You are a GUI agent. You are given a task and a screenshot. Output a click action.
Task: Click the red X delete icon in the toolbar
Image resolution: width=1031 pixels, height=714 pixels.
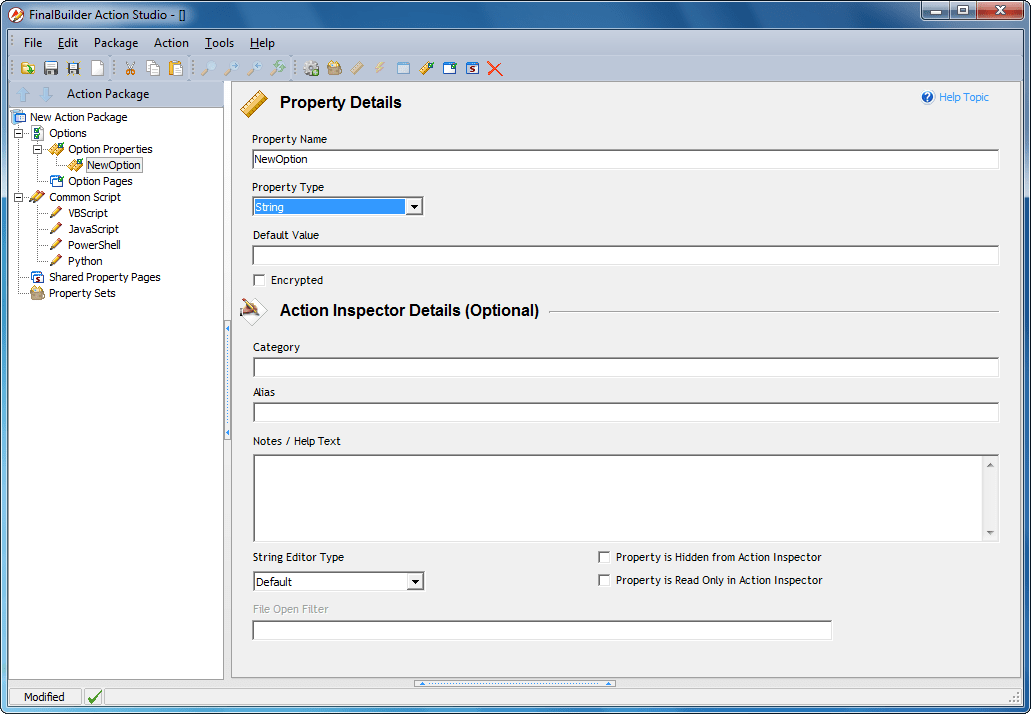pyautogui.click(x=492, y=68)
